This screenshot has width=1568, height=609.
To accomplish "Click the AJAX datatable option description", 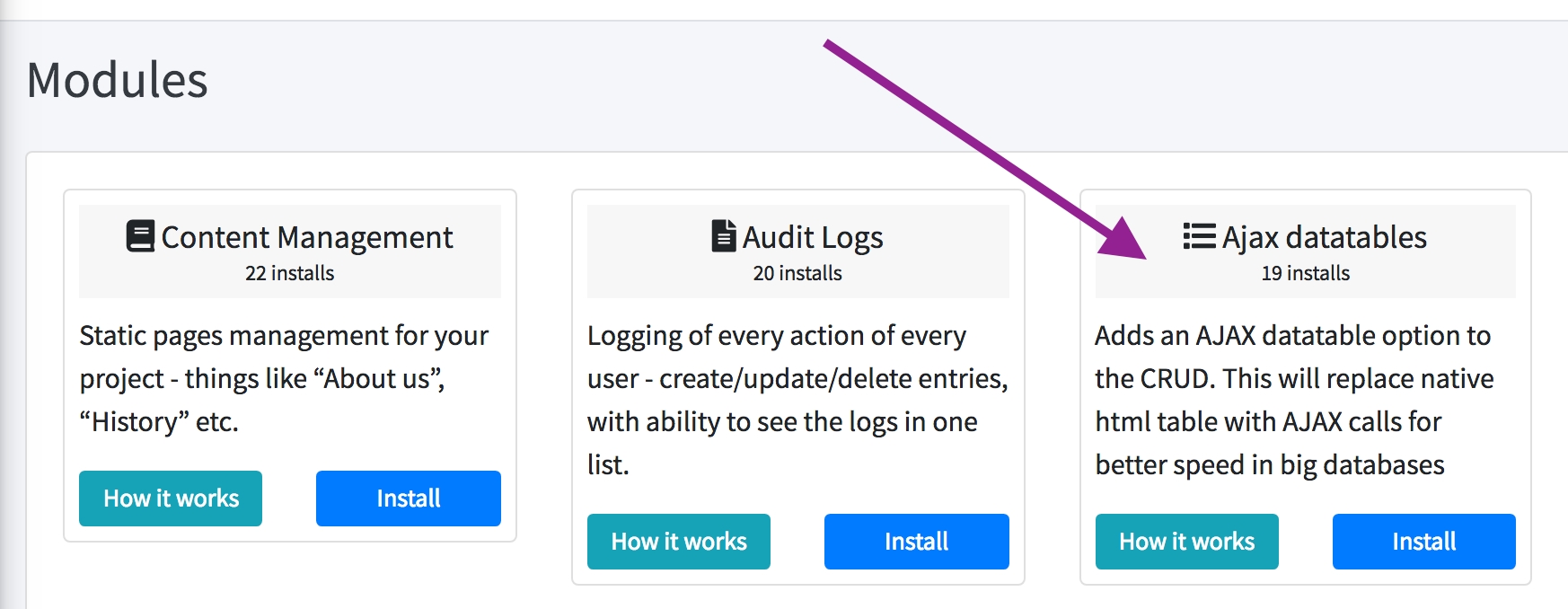I will point(1293,400).
